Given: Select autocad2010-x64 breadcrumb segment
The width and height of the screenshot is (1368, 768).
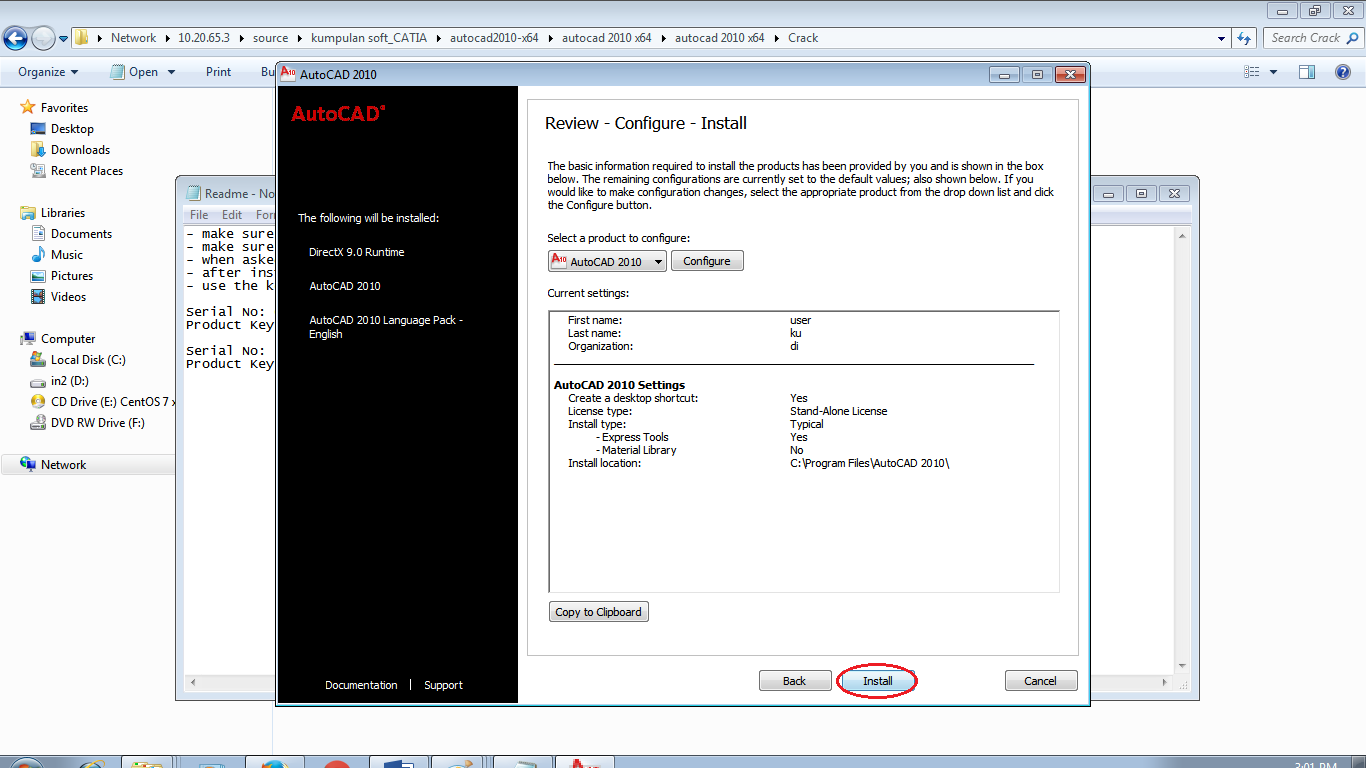Looking at the screenshot, I should tap(494, 38).
